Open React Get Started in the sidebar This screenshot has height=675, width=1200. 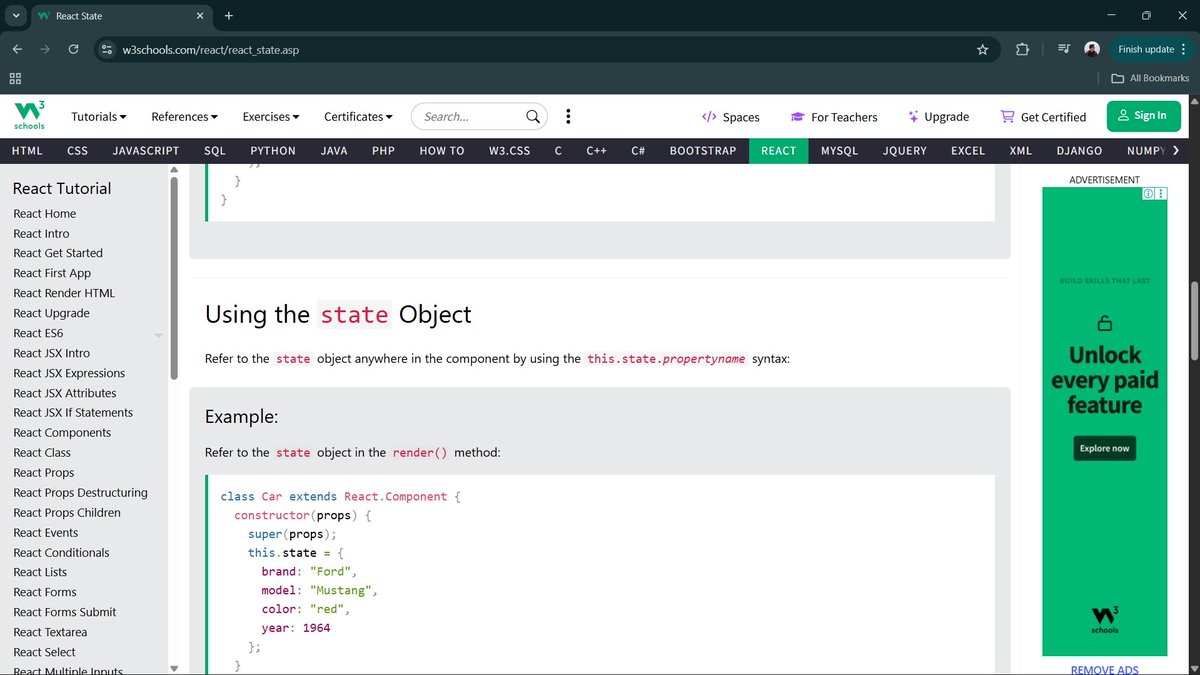[58, 253]
